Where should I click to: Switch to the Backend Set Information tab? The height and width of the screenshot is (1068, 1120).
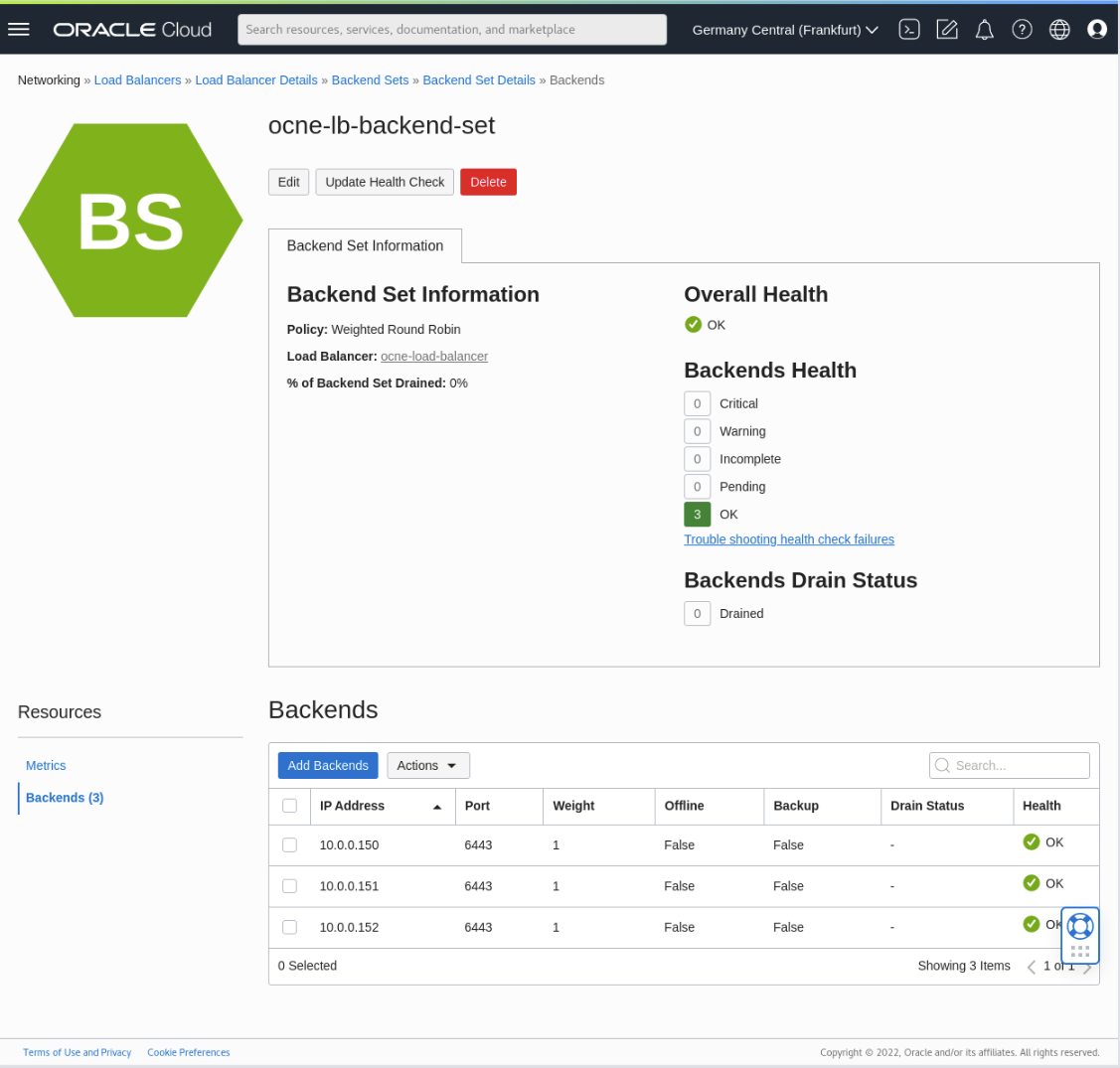coord(365,245)
